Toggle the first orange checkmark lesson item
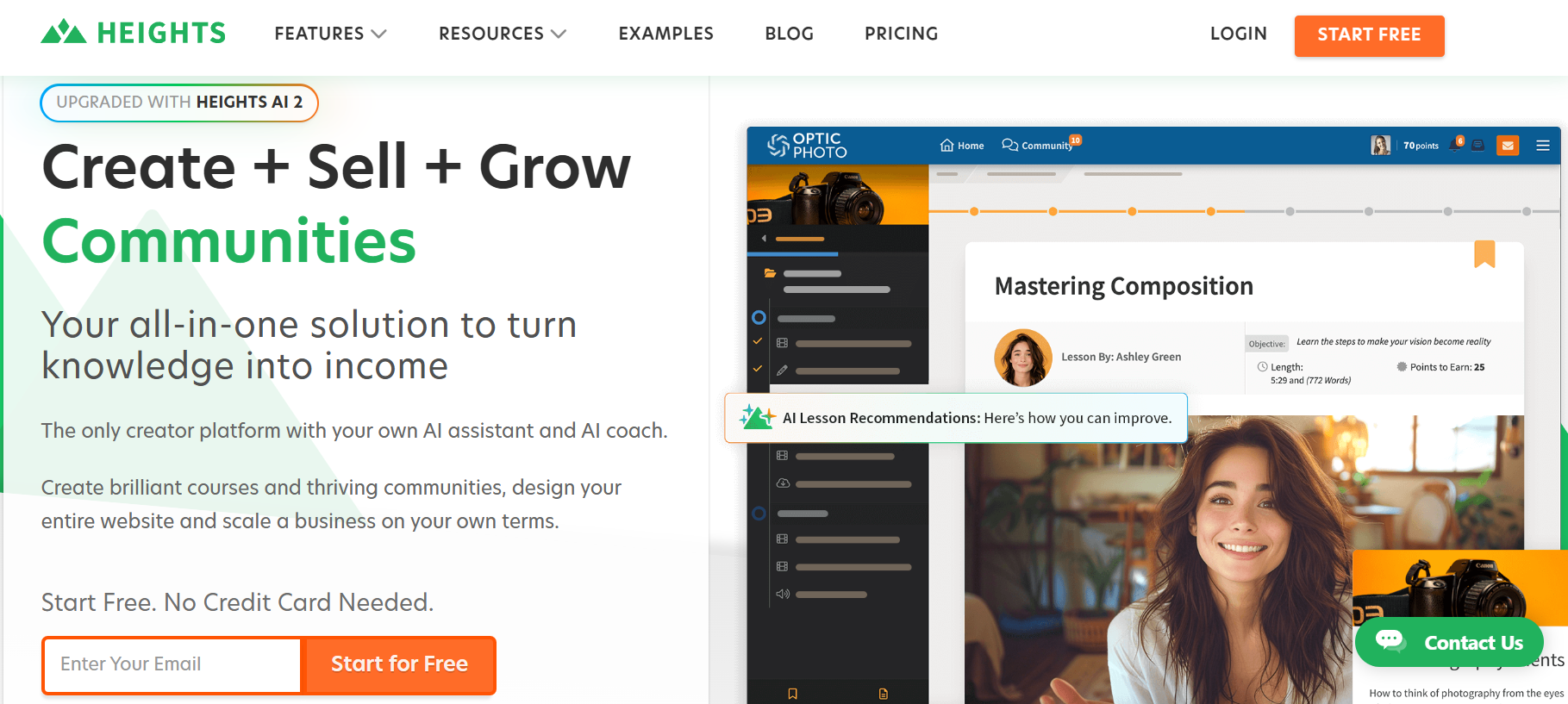 (758, 341)
